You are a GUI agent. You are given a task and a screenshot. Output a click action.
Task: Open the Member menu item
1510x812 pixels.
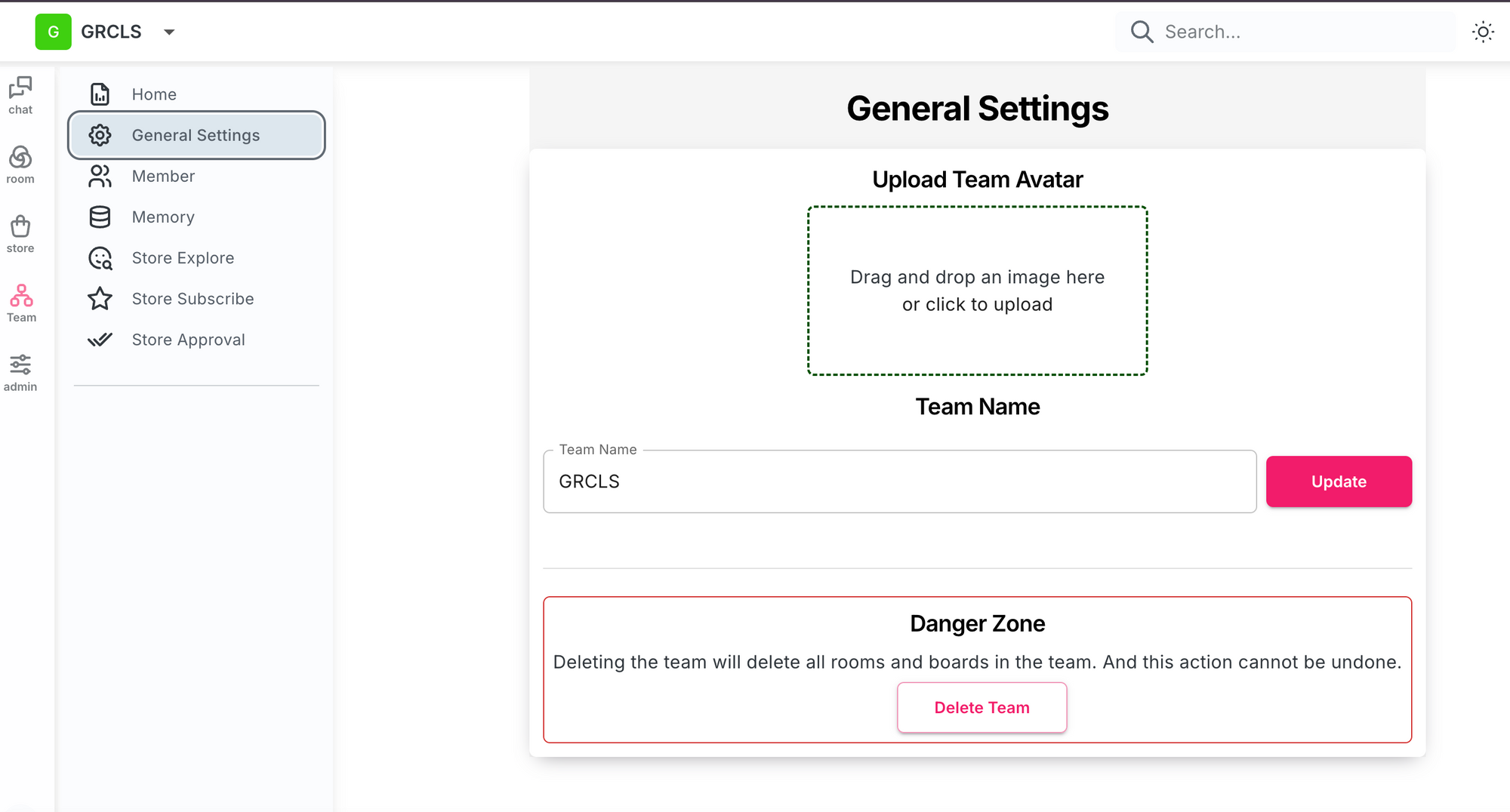(196, 176)
